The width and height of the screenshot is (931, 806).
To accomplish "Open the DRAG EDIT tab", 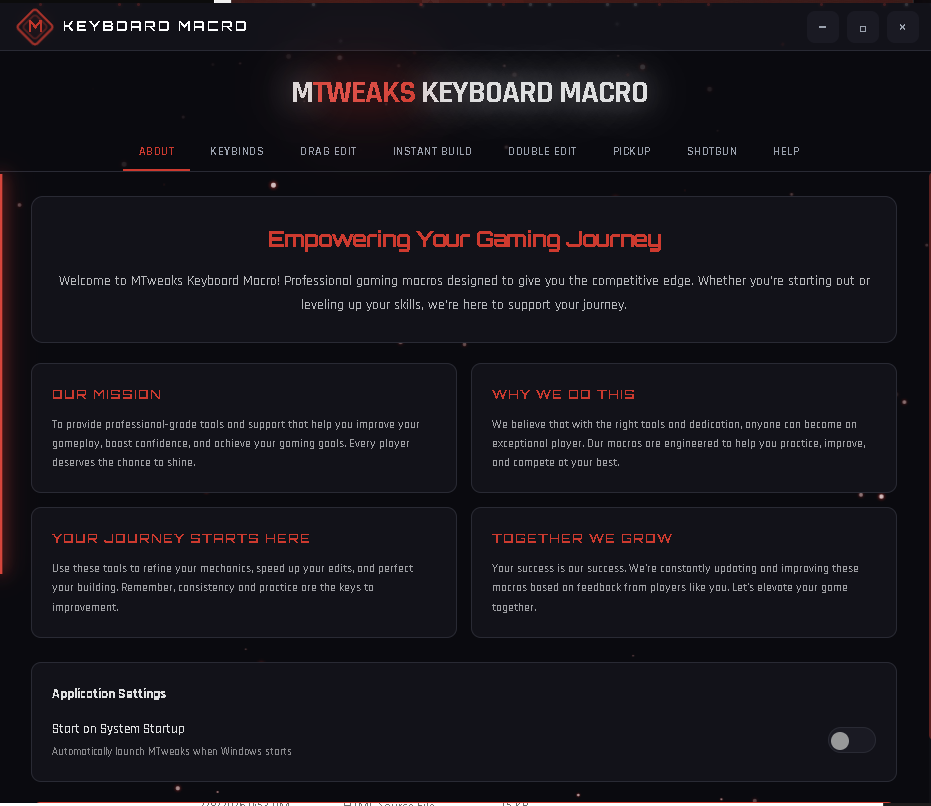I will (x=328, y=151).
